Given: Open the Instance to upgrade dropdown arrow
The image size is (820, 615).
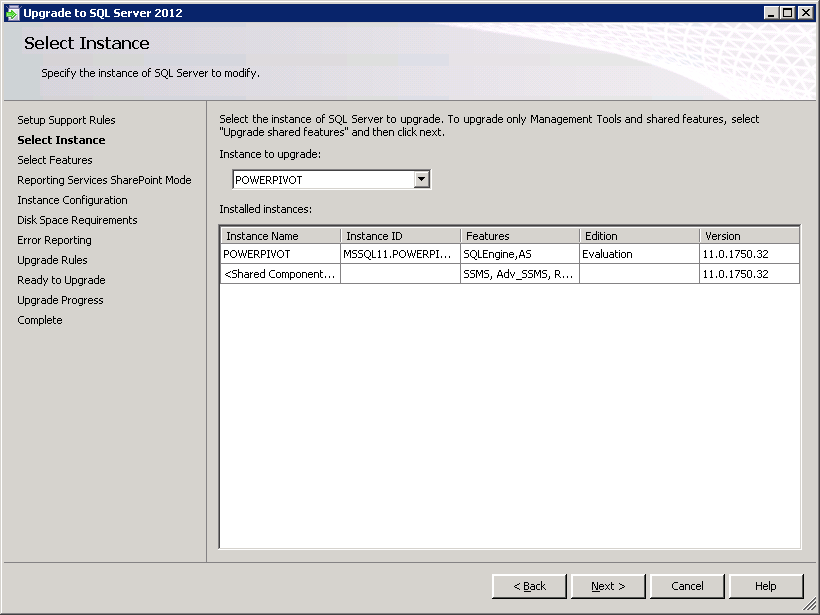Looking at the screenshot, I should (x=422, y=179).
